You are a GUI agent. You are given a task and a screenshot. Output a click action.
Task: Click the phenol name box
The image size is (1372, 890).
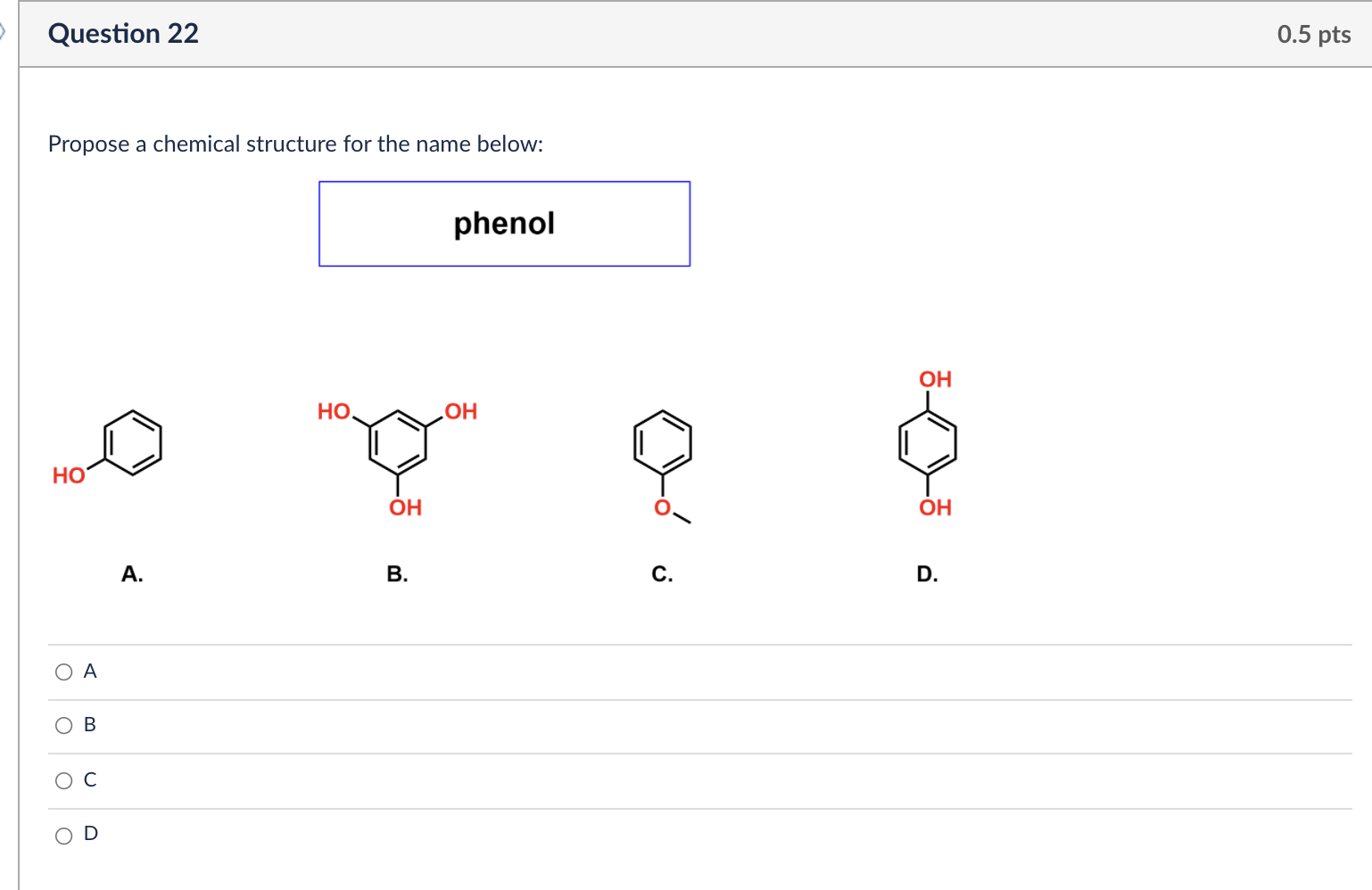click(503, 223)
